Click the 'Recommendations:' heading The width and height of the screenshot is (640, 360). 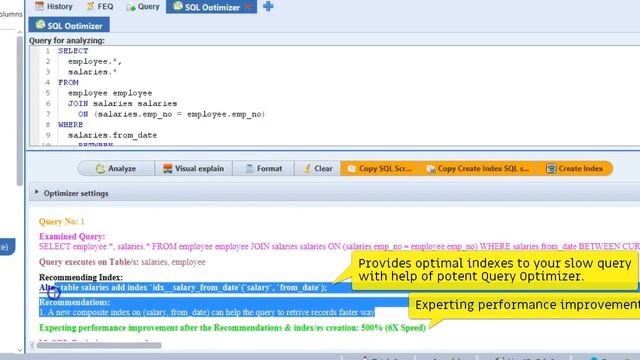tap(75, 302)
